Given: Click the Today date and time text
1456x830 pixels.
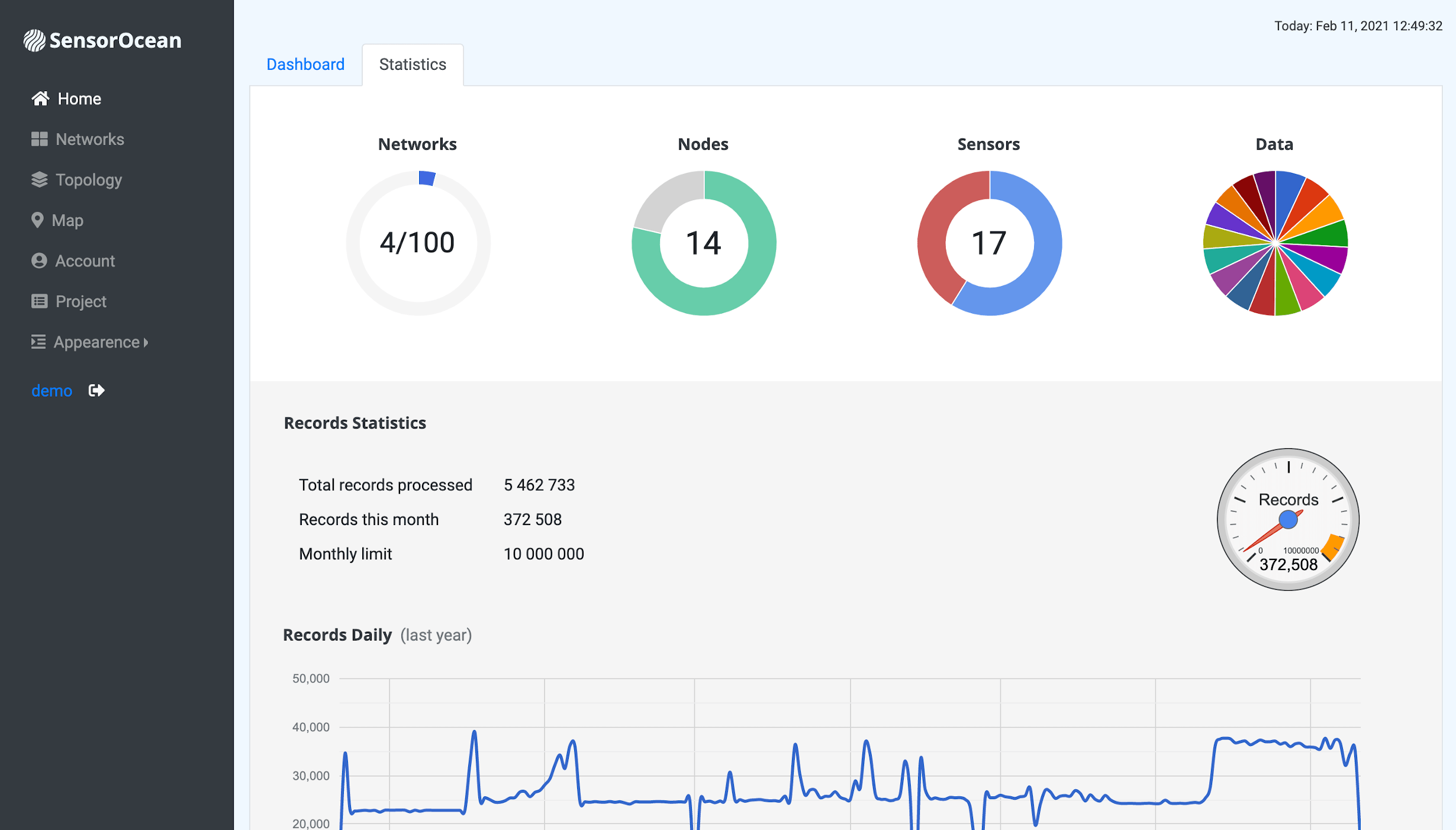Looking at the screenshot, I should [1358, 25].
